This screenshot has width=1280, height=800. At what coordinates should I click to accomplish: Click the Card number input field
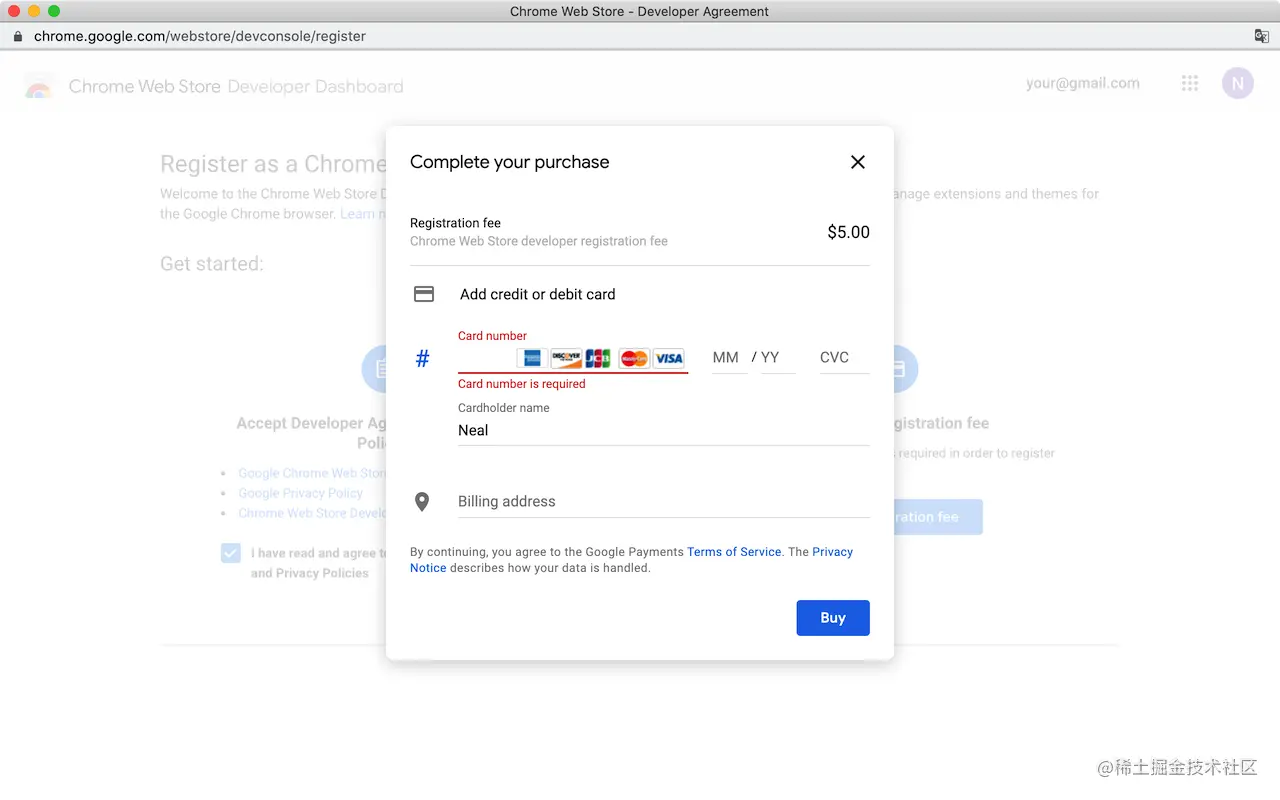click(486, 358)
